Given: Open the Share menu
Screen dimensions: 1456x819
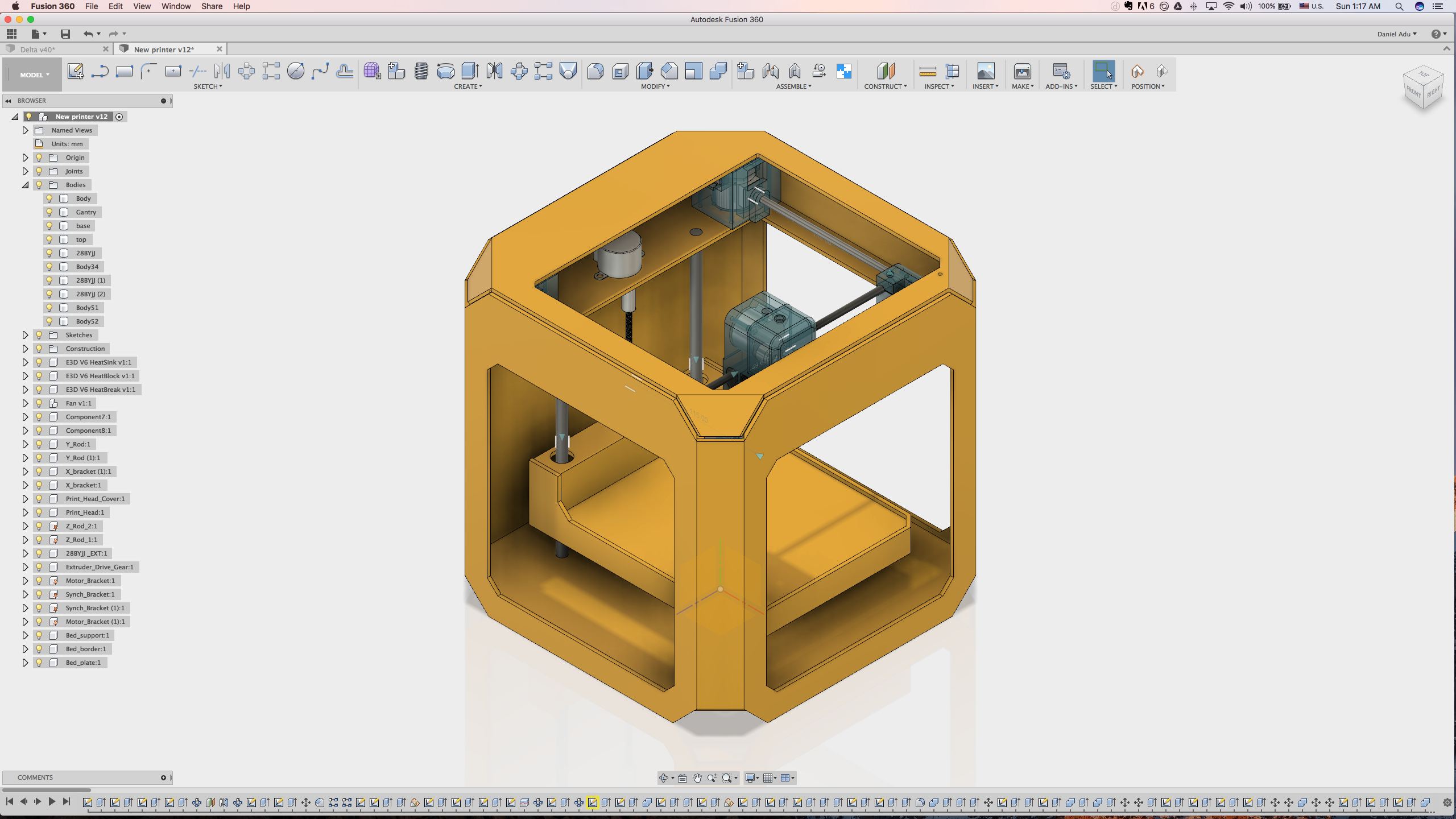Looking at the screenshot, I should (212, 6).
